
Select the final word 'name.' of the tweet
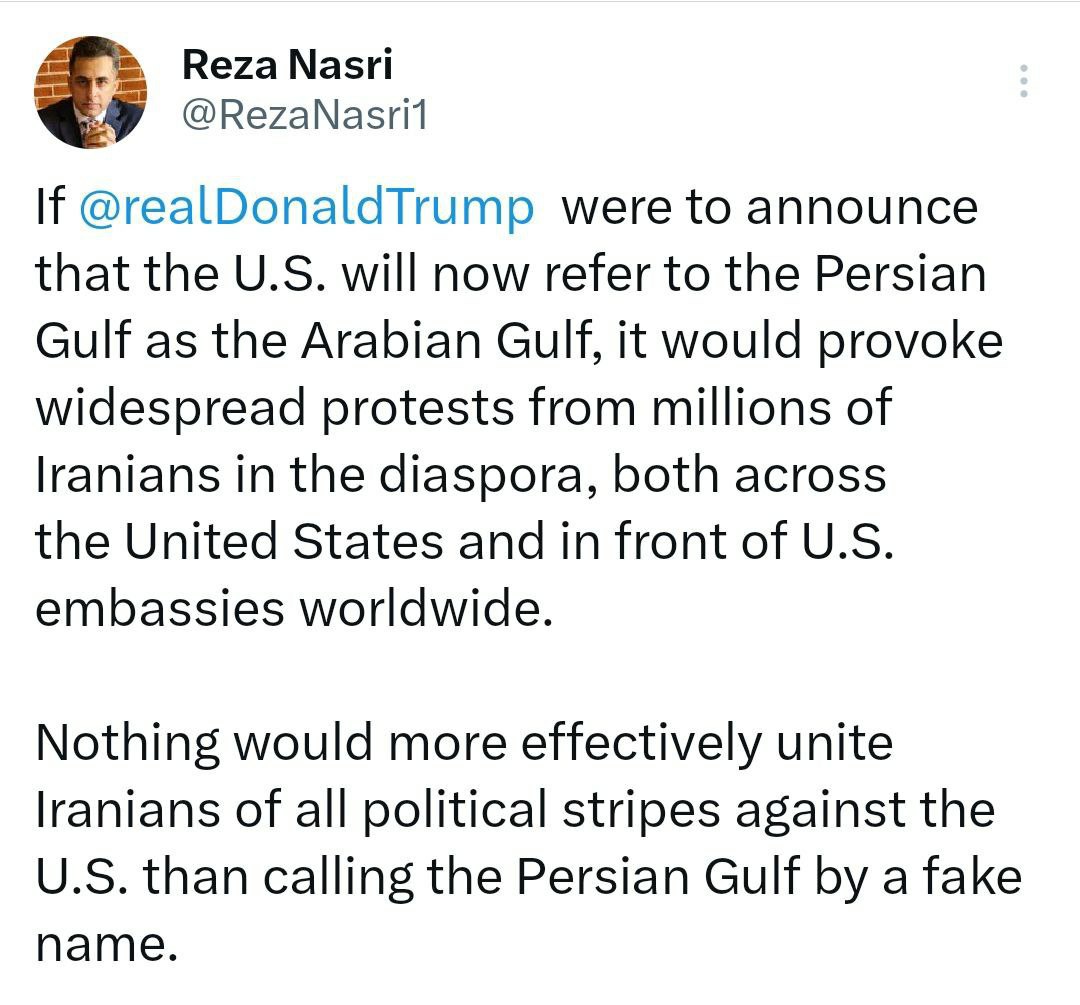pyautogui.click(x=107, y=944)
